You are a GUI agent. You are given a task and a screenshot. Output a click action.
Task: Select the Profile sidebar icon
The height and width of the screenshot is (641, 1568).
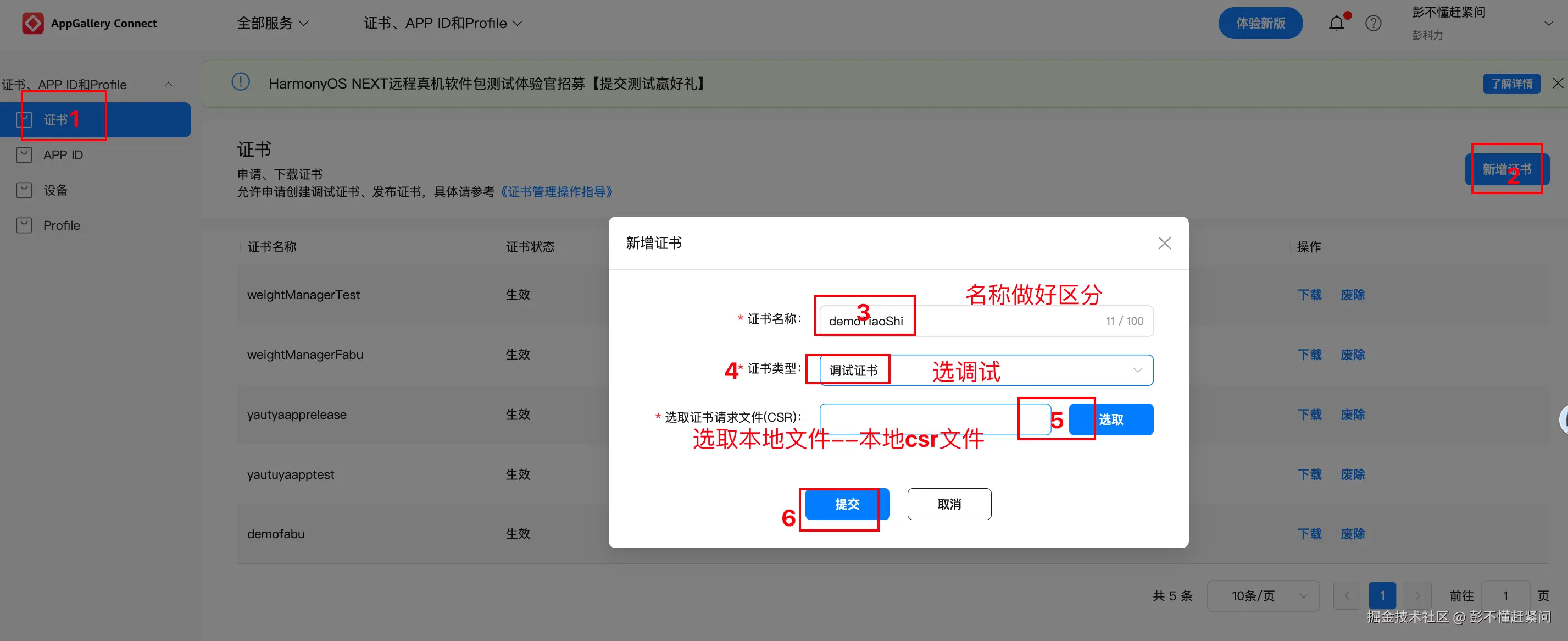click(x=24, y=224)
